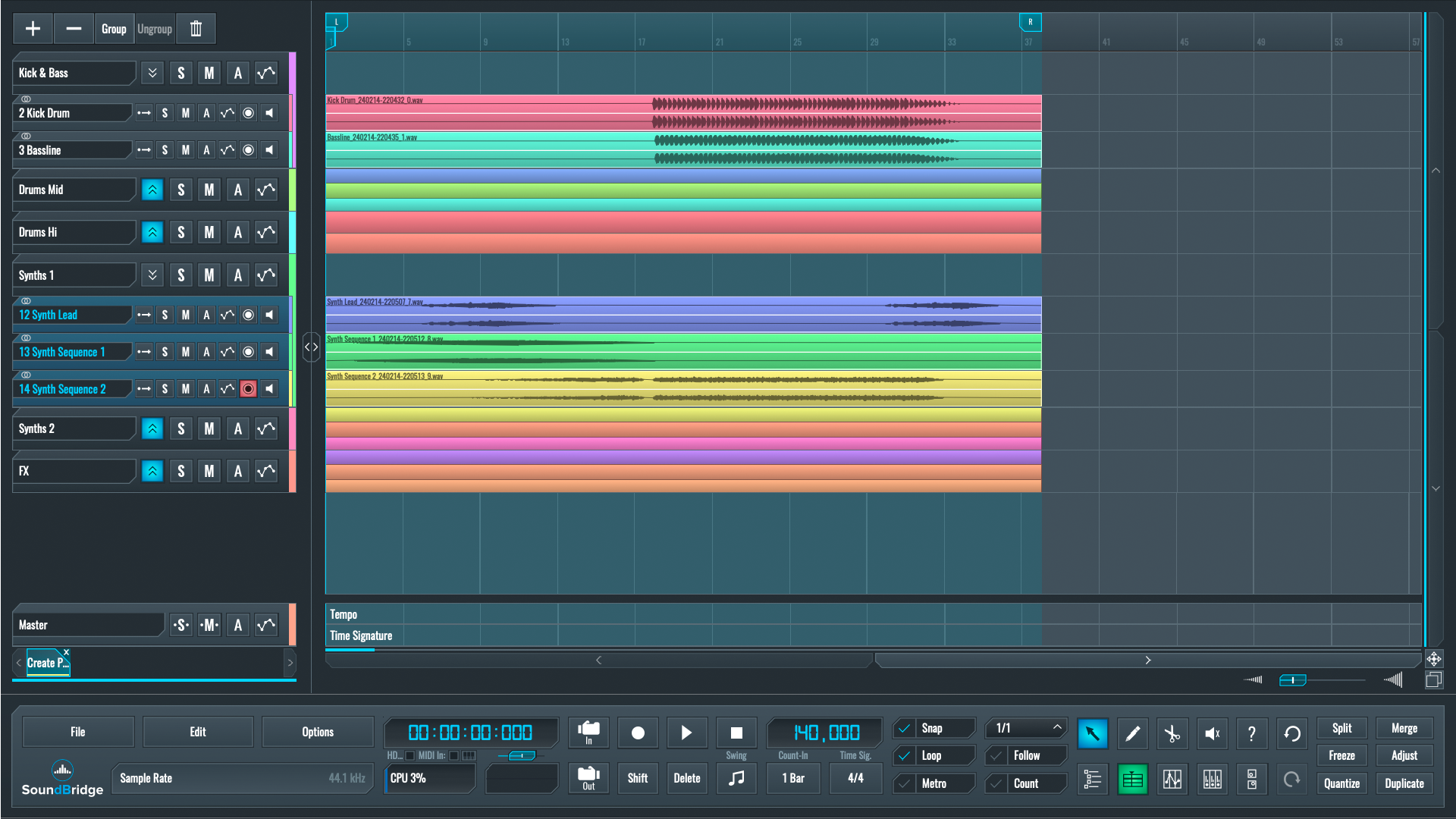Click the Freeze button
This screenshot has height=819, width=1456.
tap(1341, 755)
